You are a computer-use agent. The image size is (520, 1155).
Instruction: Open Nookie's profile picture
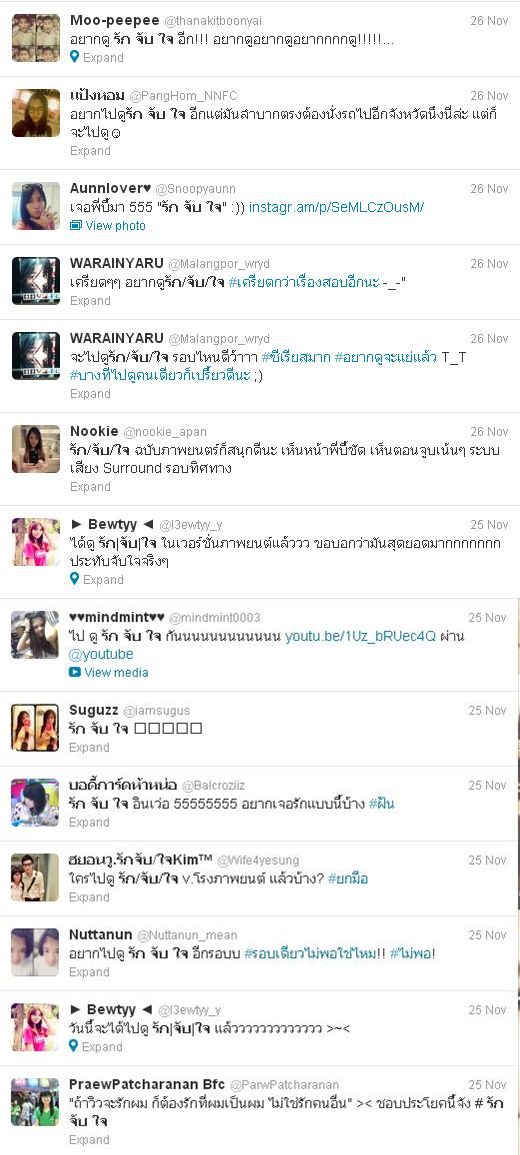click(36, 449)
